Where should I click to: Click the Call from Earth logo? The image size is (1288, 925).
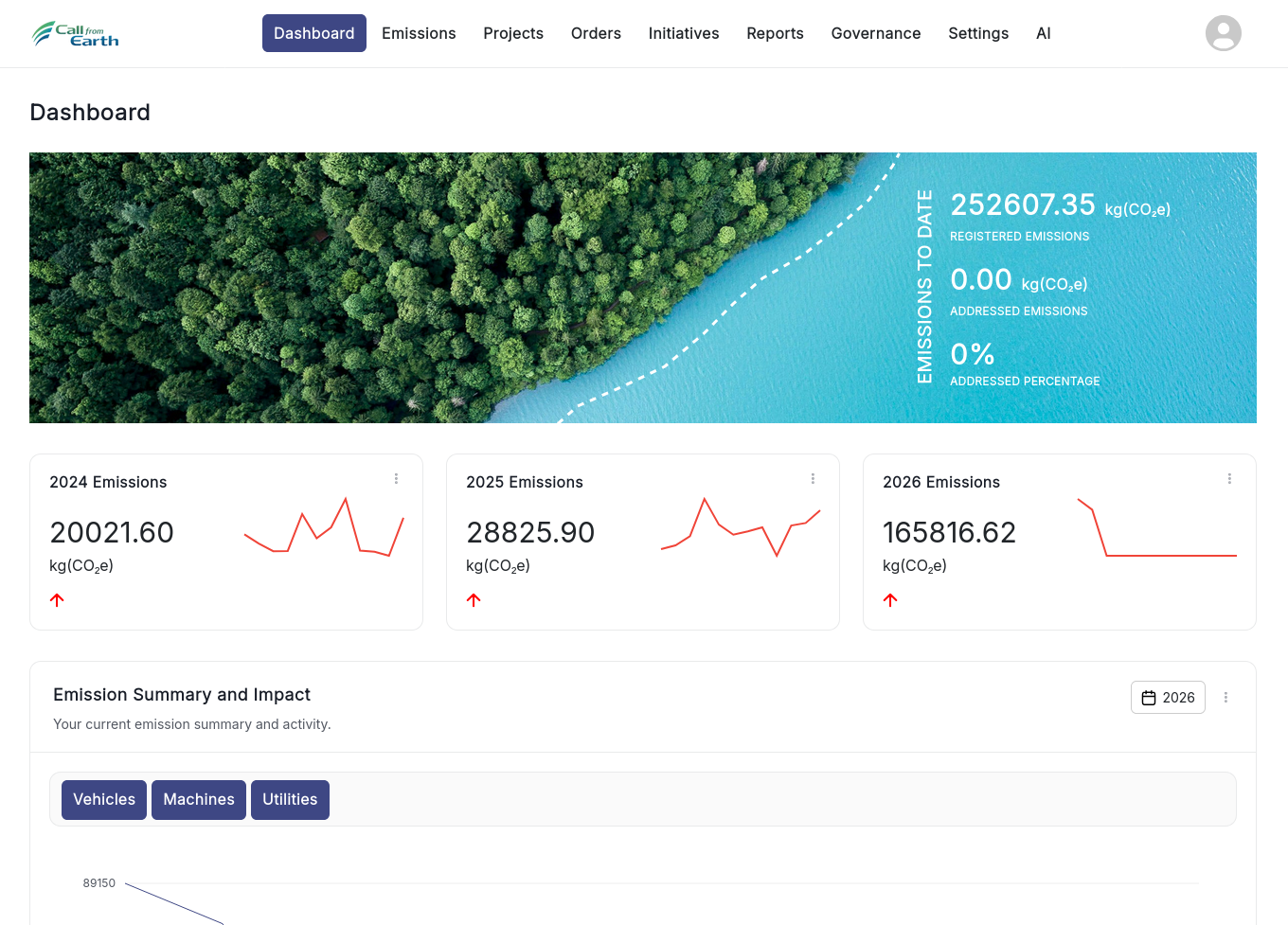click(x=76, y=34)
